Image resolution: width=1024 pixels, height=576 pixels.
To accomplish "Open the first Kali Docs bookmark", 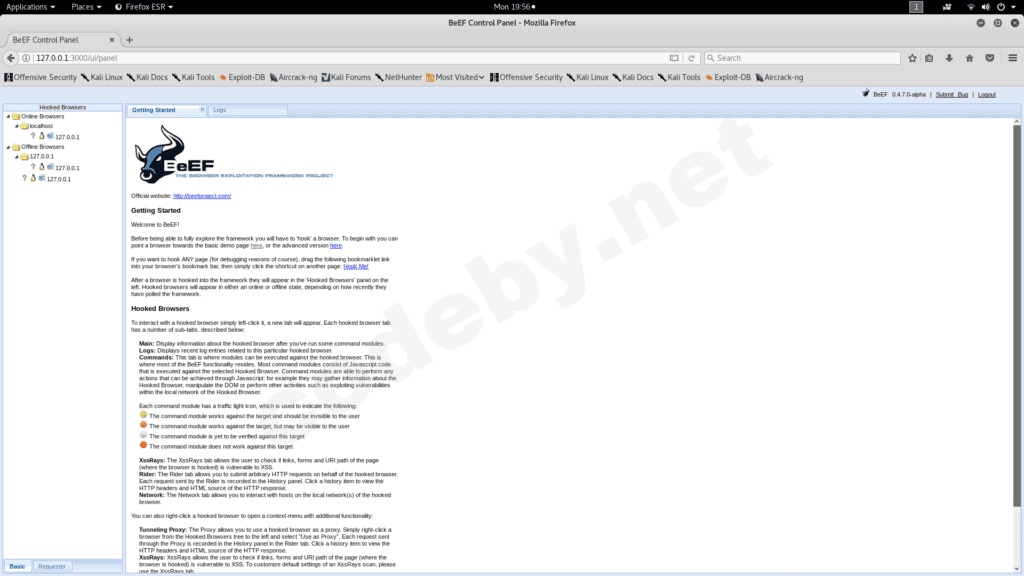I will [147, 77].
